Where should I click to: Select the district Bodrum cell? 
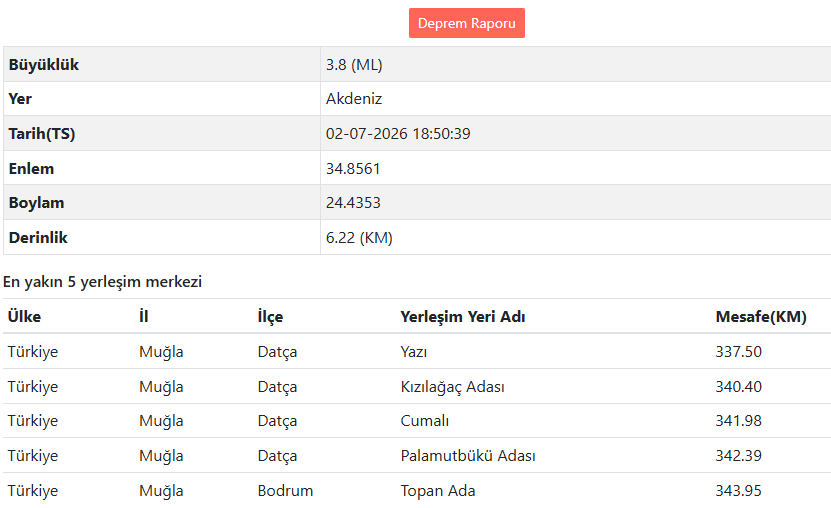click(285, 491)
